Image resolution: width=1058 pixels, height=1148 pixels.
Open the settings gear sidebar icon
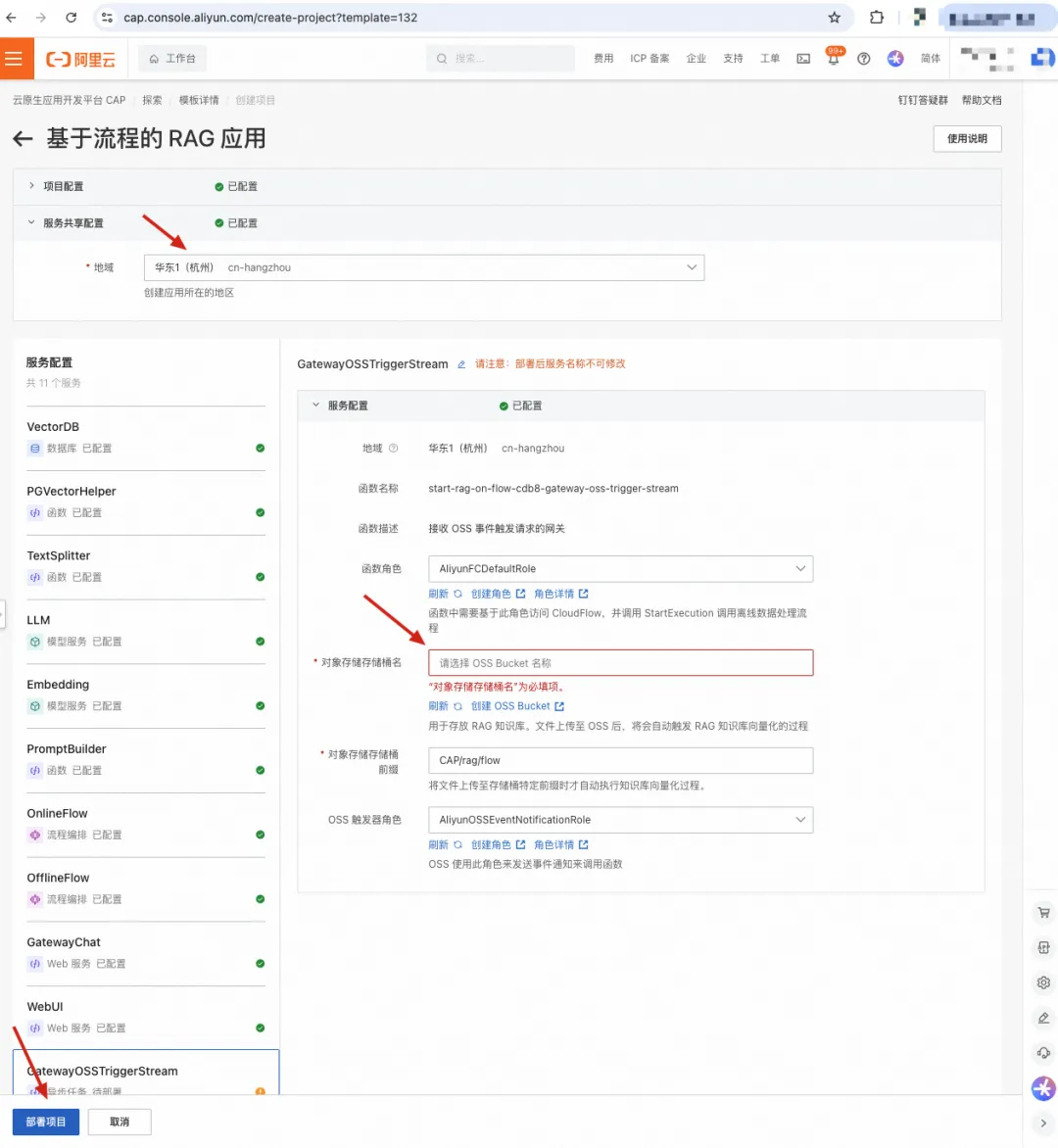(1043, 982)
